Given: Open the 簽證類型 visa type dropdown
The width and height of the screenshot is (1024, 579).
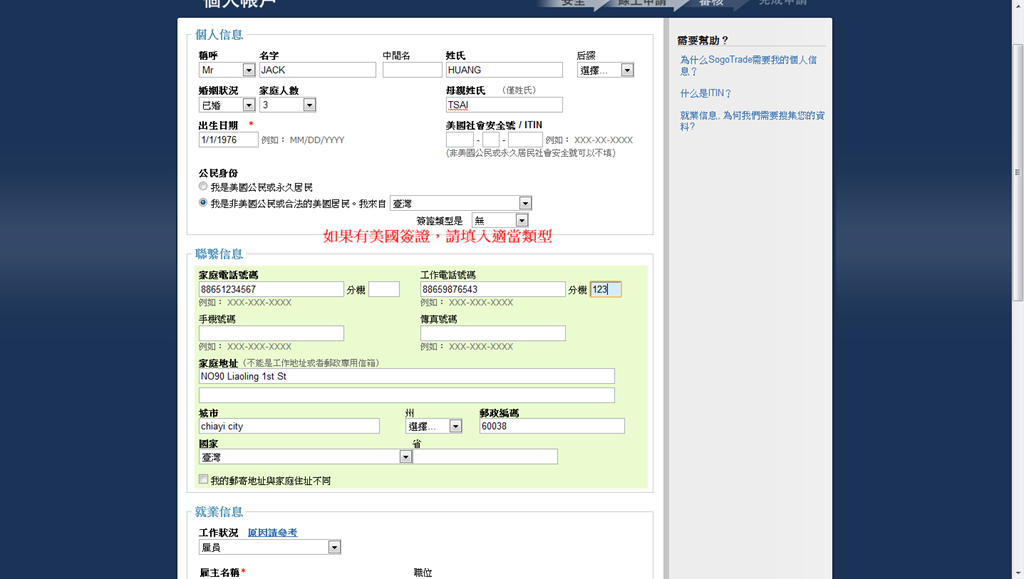Looking at the screenshot, I should (500, 221).
